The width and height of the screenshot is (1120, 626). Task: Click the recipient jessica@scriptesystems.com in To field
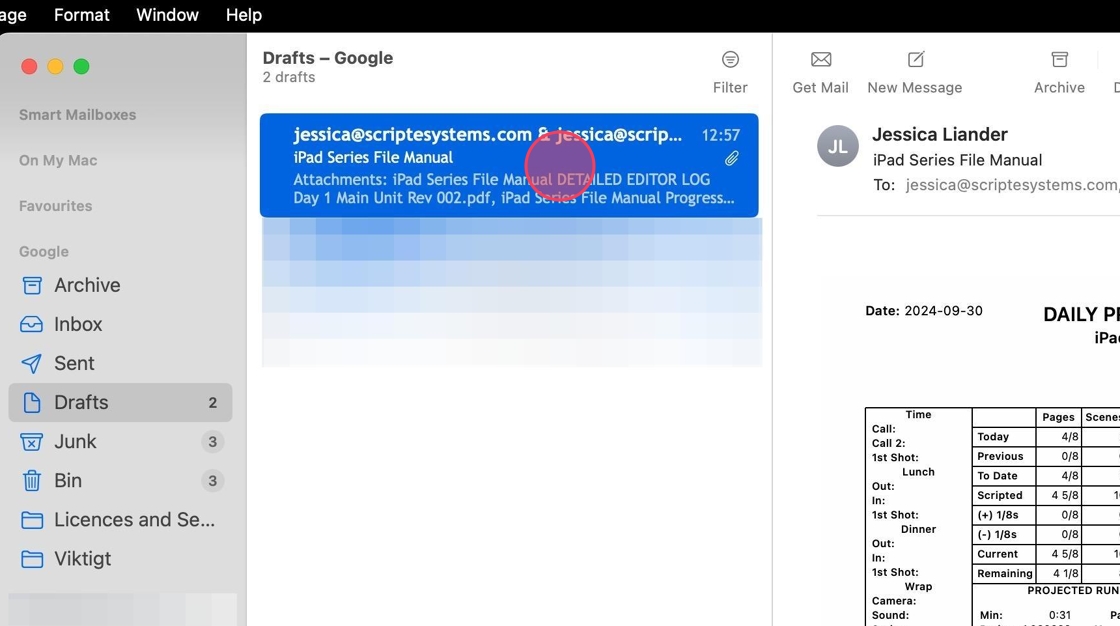1011,185
